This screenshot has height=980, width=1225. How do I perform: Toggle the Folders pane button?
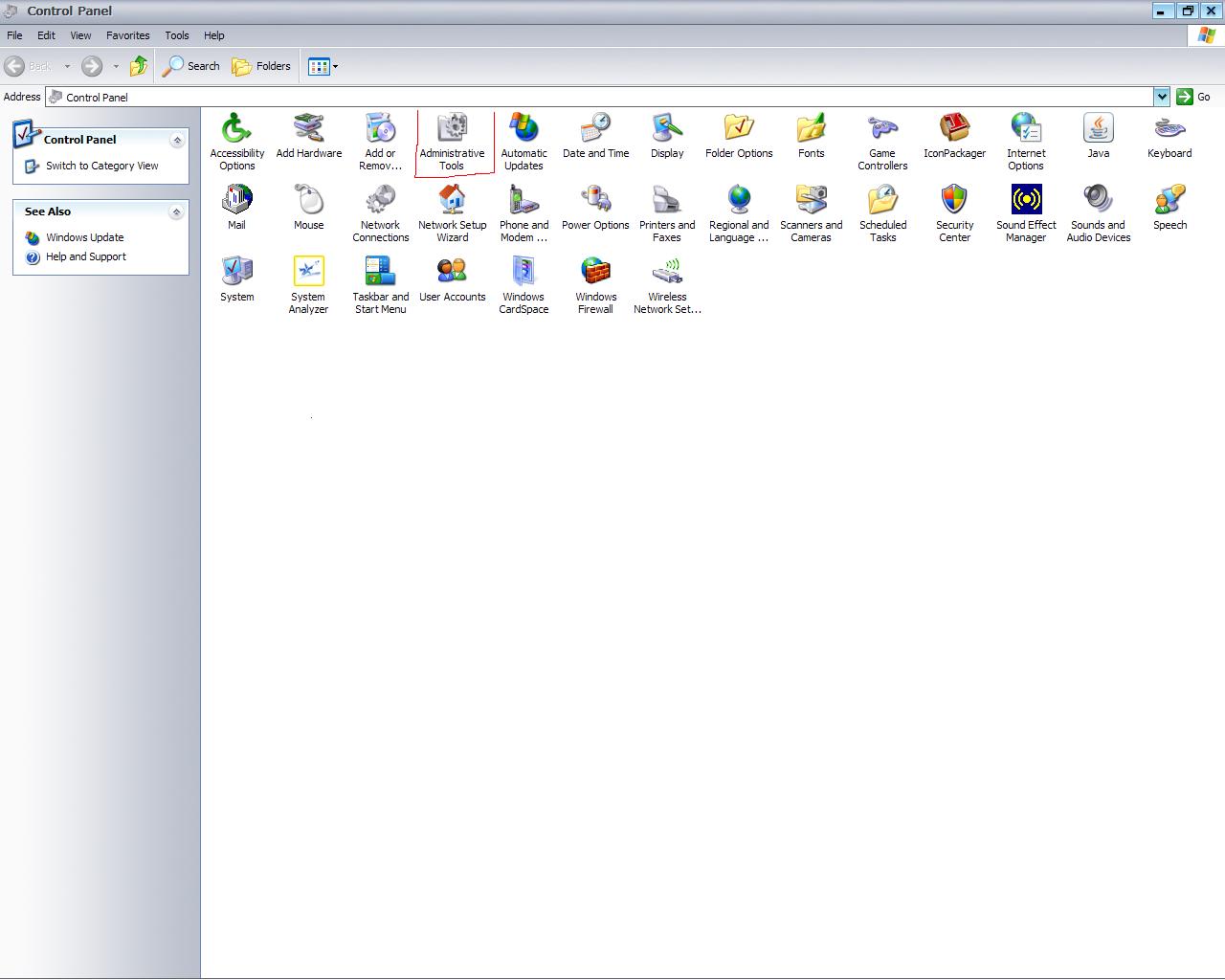261,66
